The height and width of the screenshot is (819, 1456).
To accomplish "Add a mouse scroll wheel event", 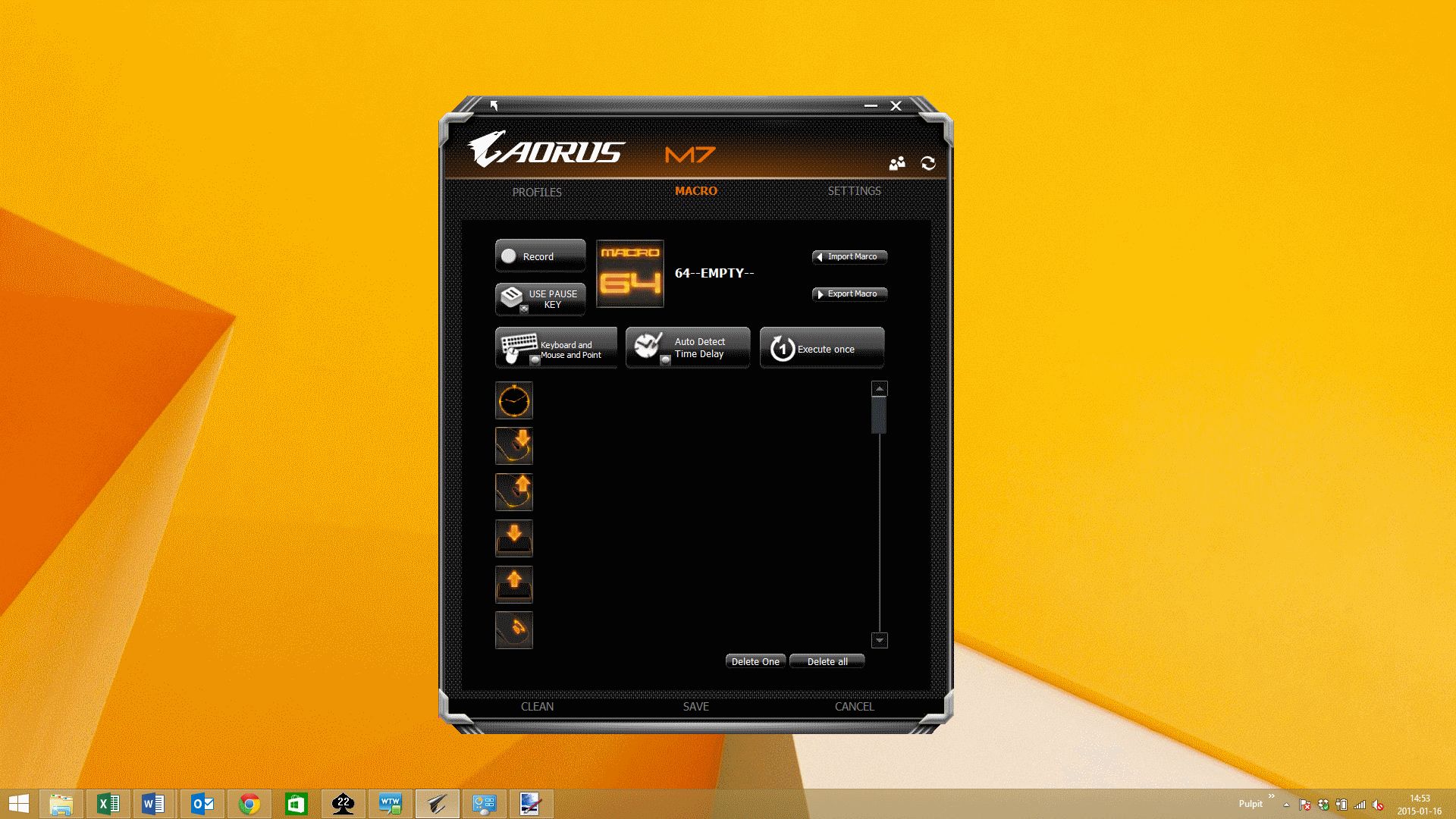I will pyautogui.click(x=514, y=630).
